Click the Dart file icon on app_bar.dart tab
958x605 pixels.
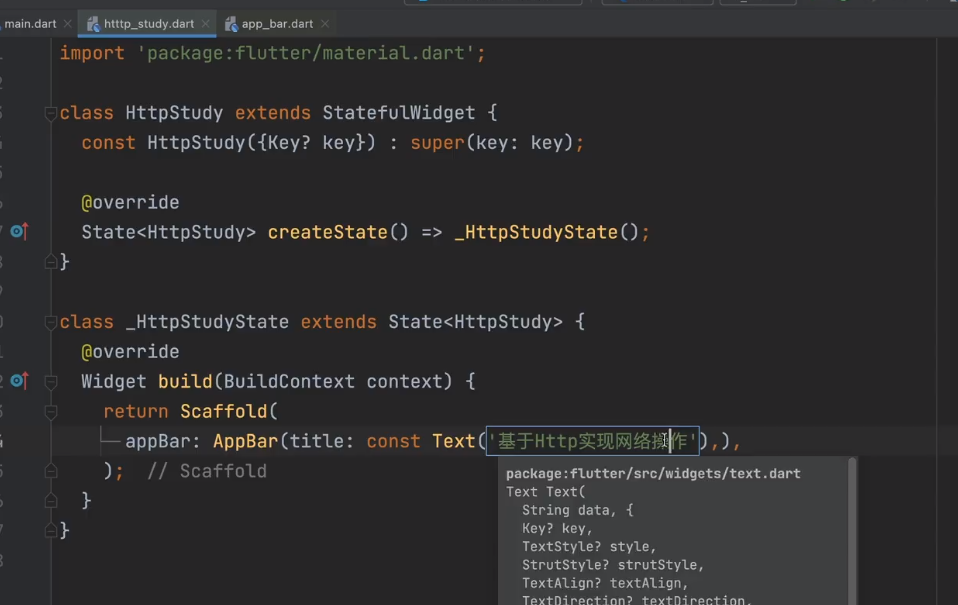pos(231,24)
